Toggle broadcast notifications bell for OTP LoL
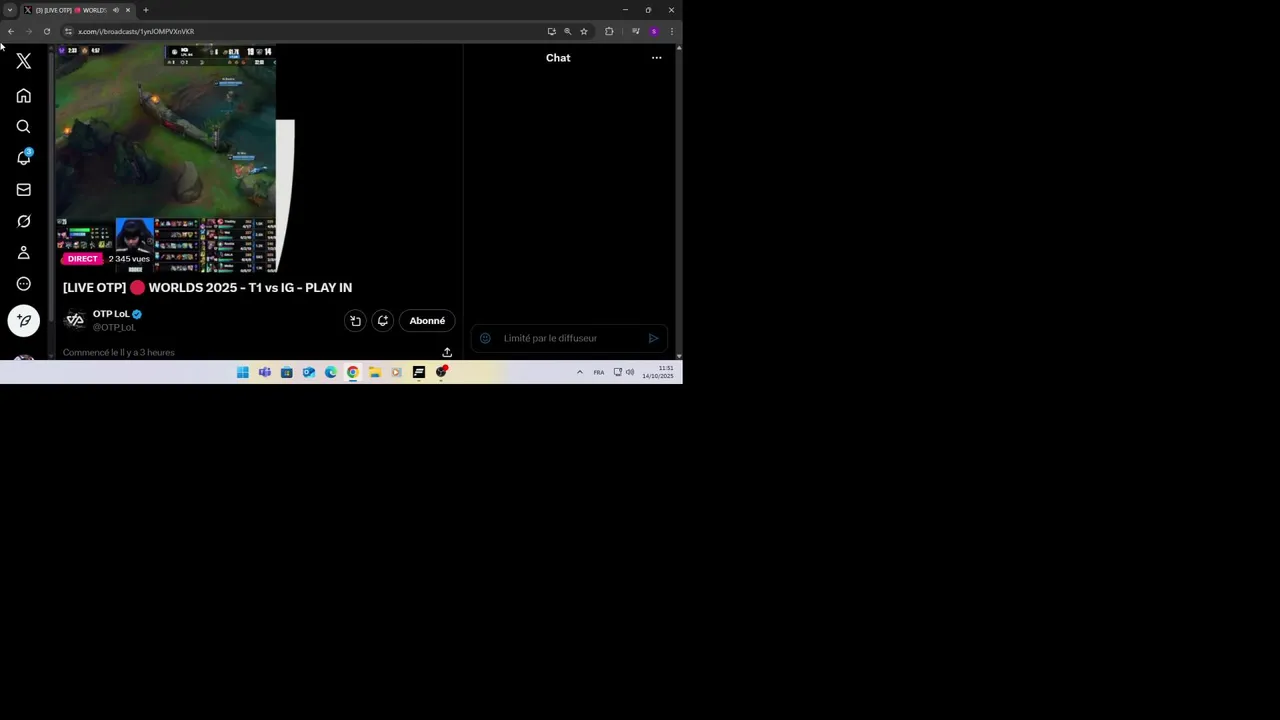The width and height of the screenshot is (1280, 720). click(382, 321)
